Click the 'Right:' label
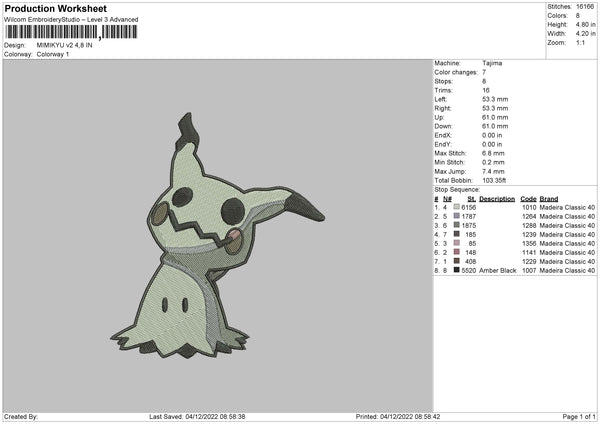The width and height of the screenshot is (600, 424). coord(443,108)
